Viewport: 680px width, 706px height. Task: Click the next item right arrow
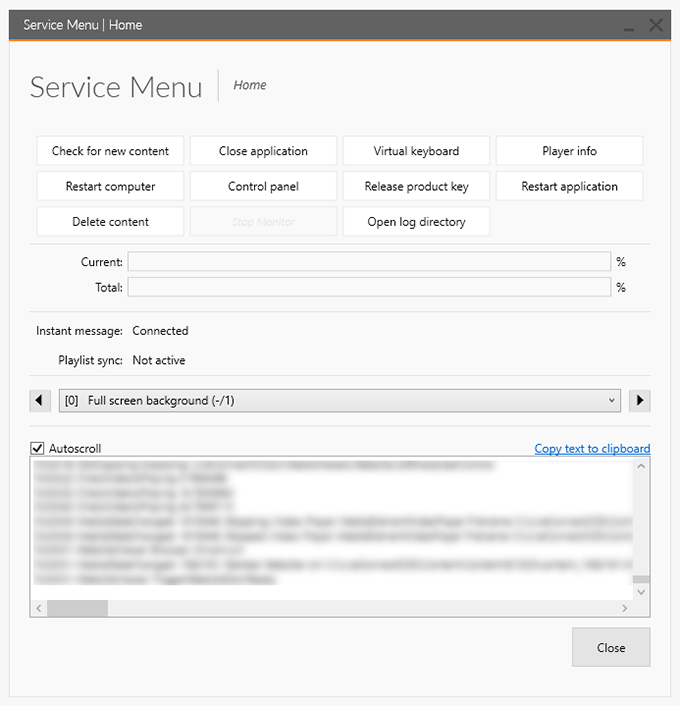(640, 401)
